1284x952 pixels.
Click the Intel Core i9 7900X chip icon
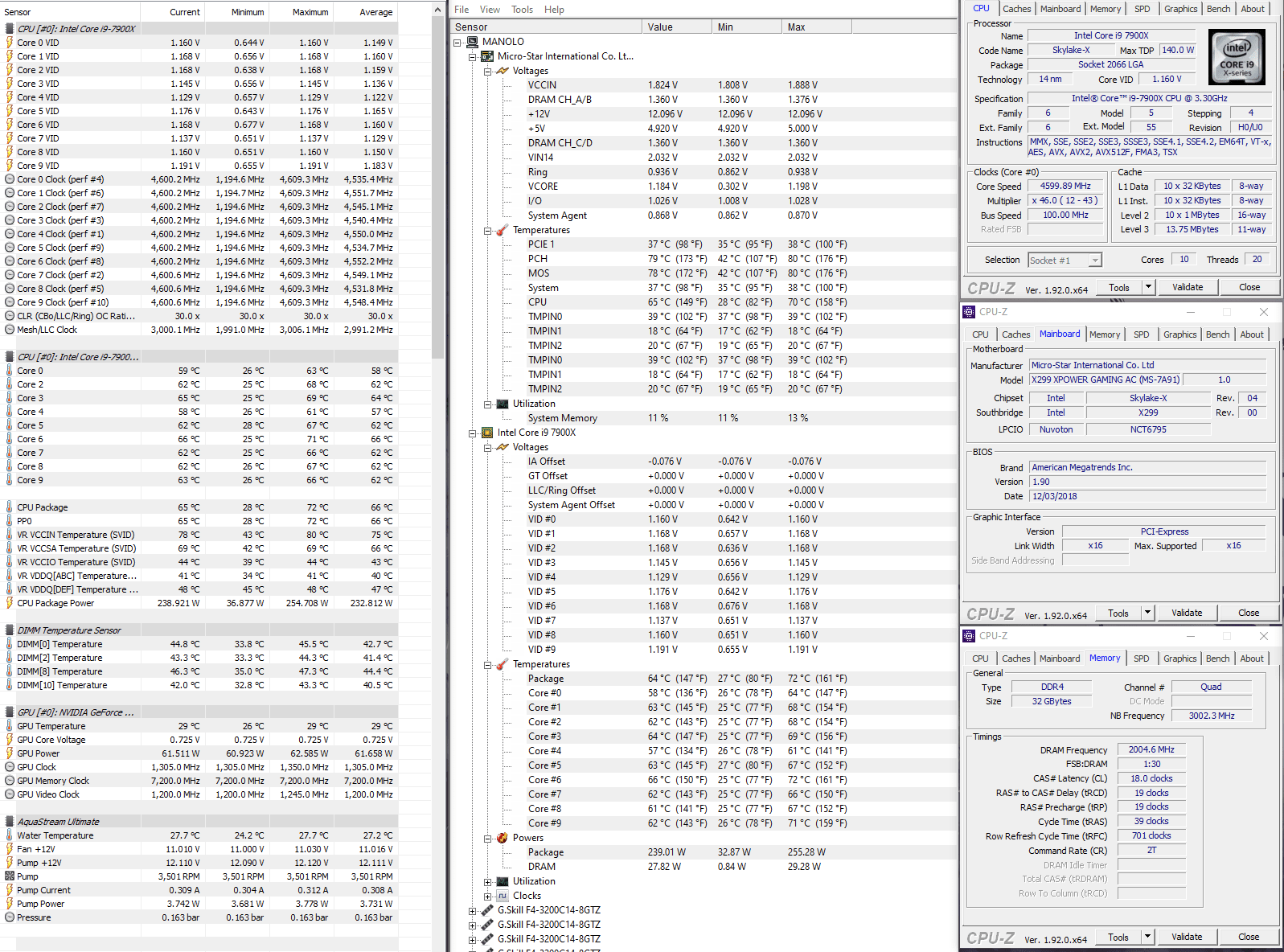487,433
